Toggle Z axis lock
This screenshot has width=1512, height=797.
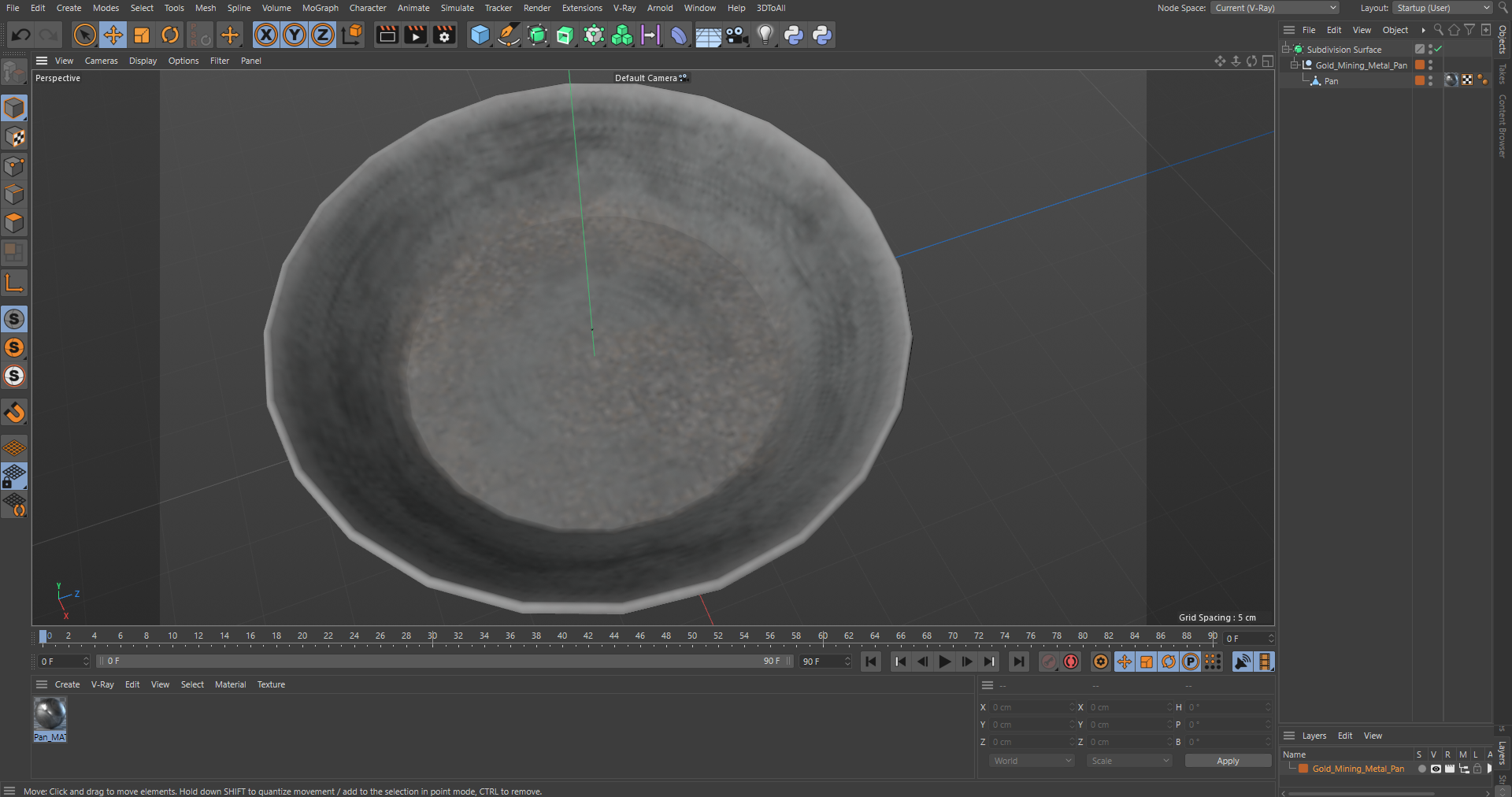323,35
